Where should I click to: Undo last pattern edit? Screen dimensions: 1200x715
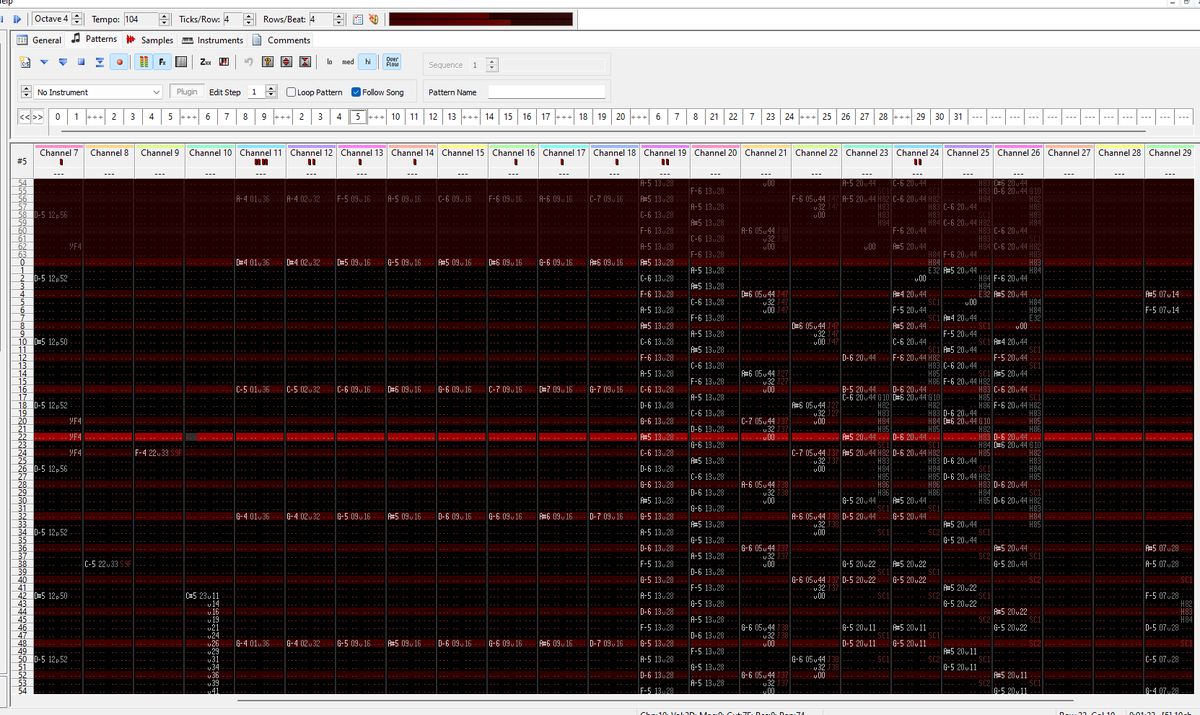(249, 62)
